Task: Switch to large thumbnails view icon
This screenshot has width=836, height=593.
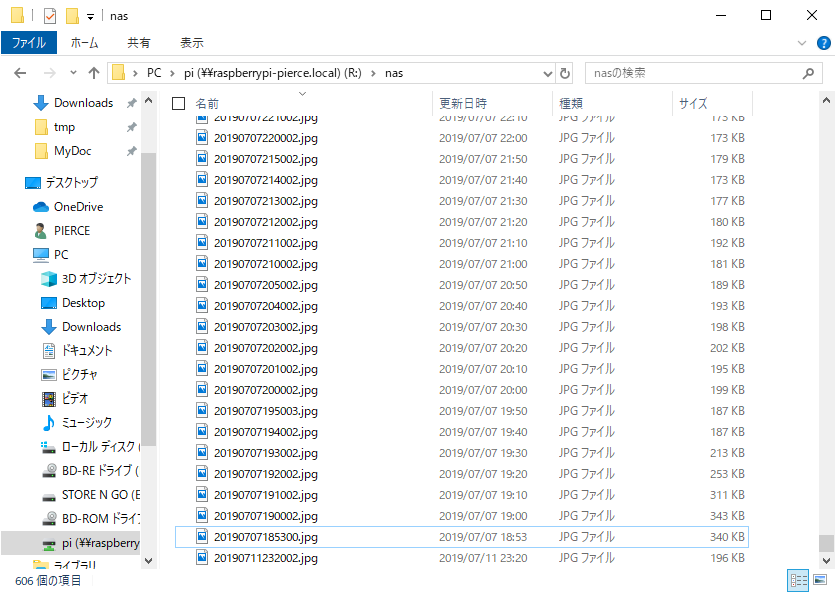Action: [820, 580]
